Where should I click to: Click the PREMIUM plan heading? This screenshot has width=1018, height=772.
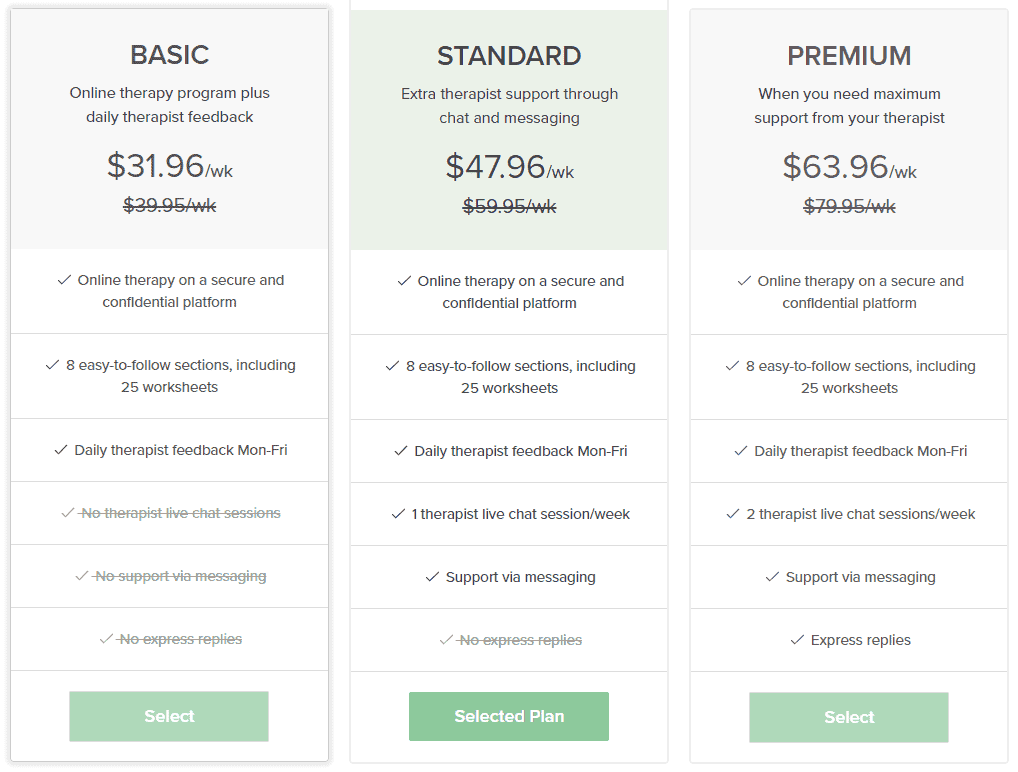point(849,56)
